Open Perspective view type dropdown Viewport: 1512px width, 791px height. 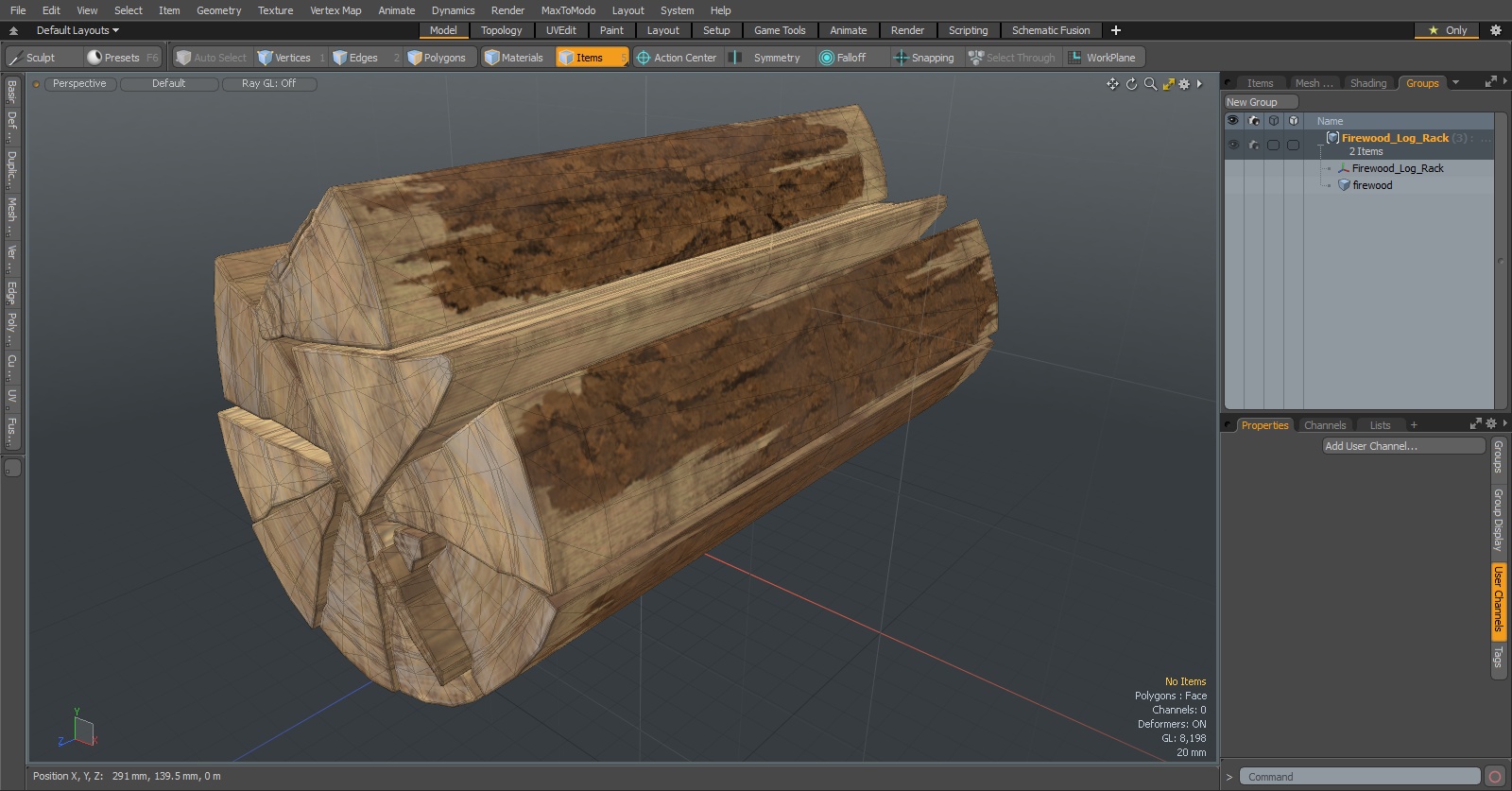[x=79, y=84]
